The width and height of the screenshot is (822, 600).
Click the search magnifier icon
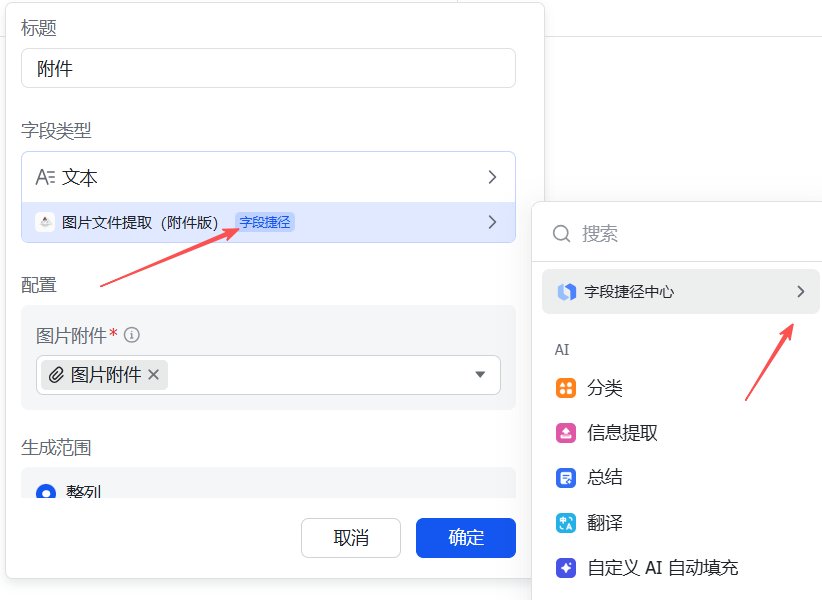coord(561,233)
